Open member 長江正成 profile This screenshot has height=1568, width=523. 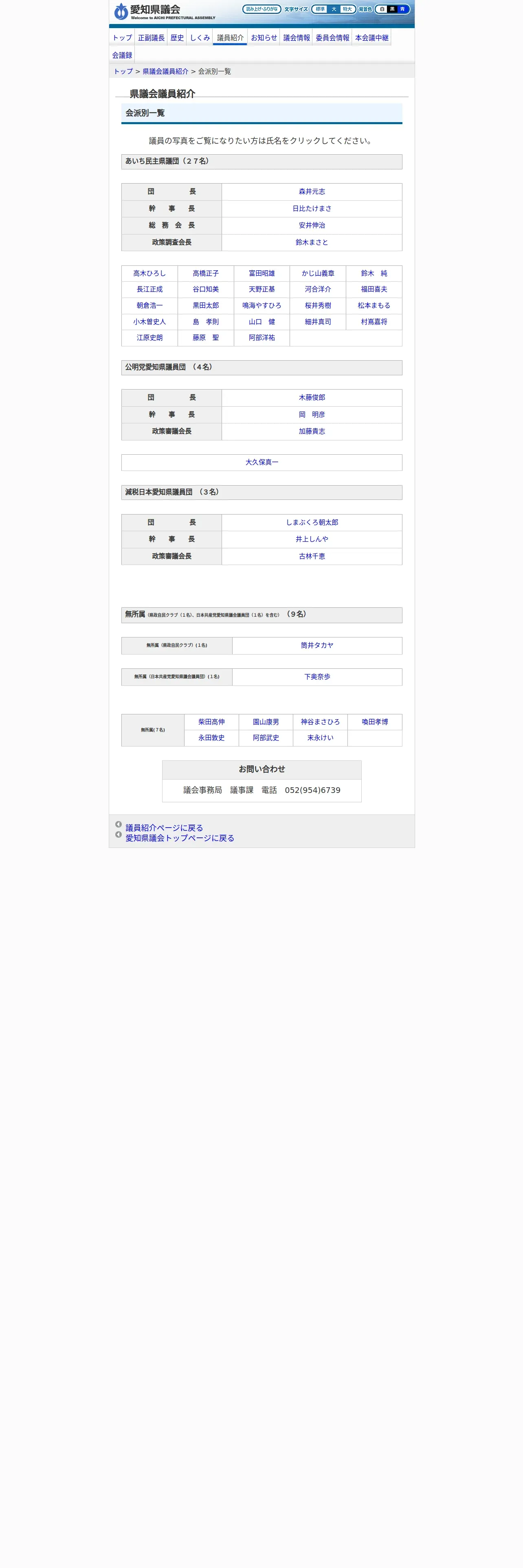[149, 290]
